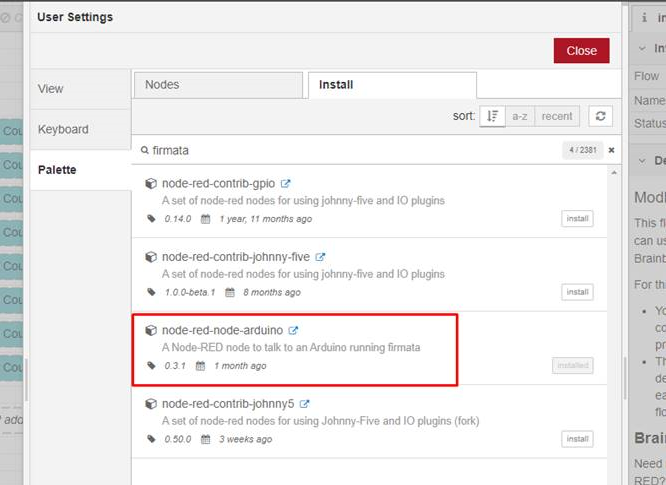This screenshot has width=666, height=485.
Task: Click the refresh module list icon
Action: (600, 116)
